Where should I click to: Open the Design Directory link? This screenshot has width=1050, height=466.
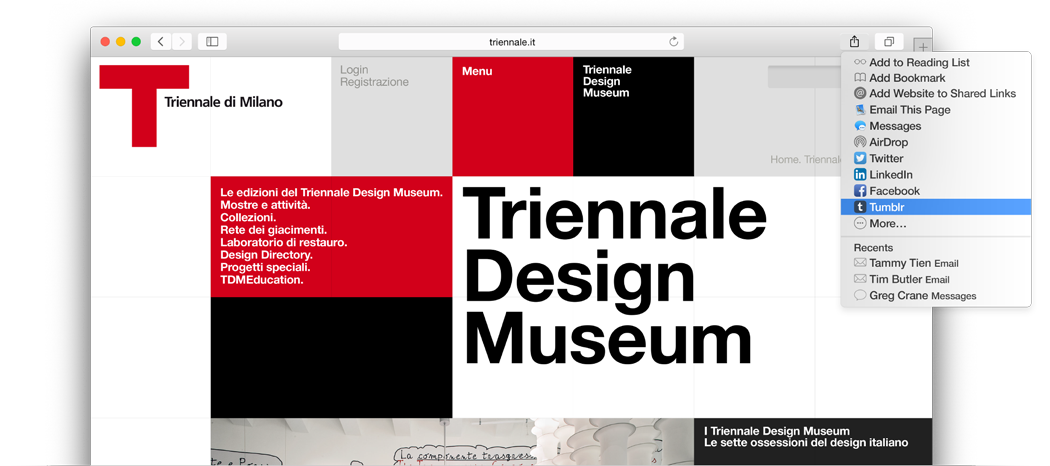click(267, 255)
